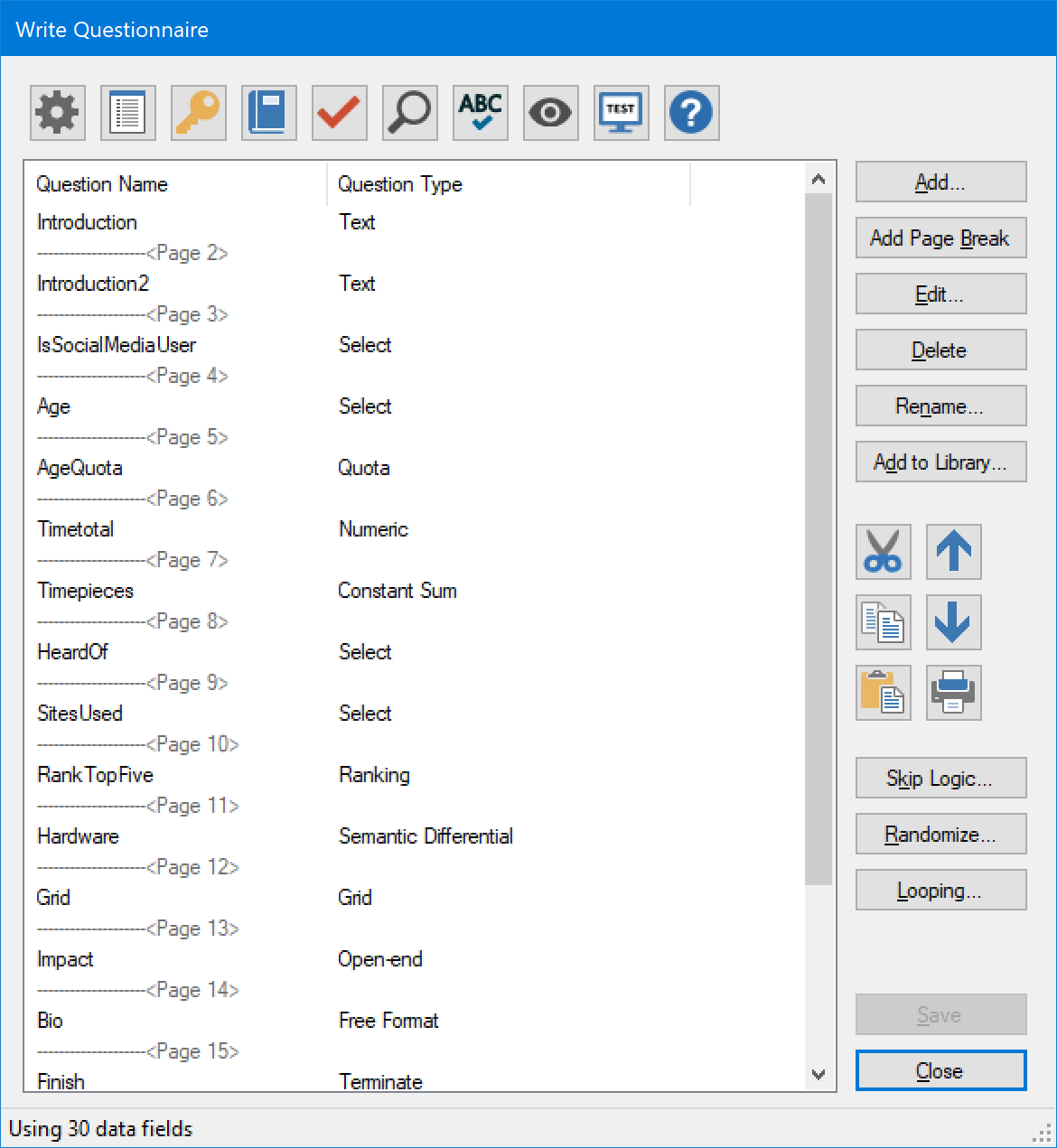Open survey settings with the gear icon
Screen dimensions: 1057x1148
(58, 113)
